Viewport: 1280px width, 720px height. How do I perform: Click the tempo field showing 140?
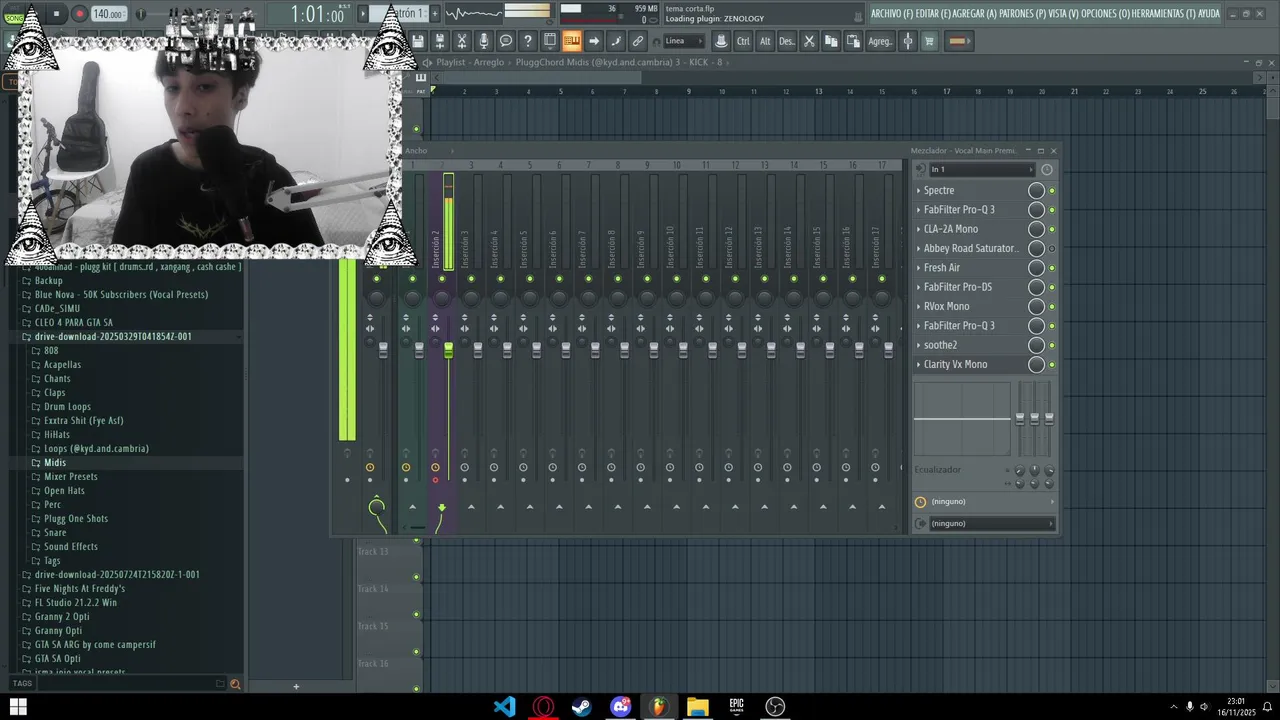(x=108, y=14)
